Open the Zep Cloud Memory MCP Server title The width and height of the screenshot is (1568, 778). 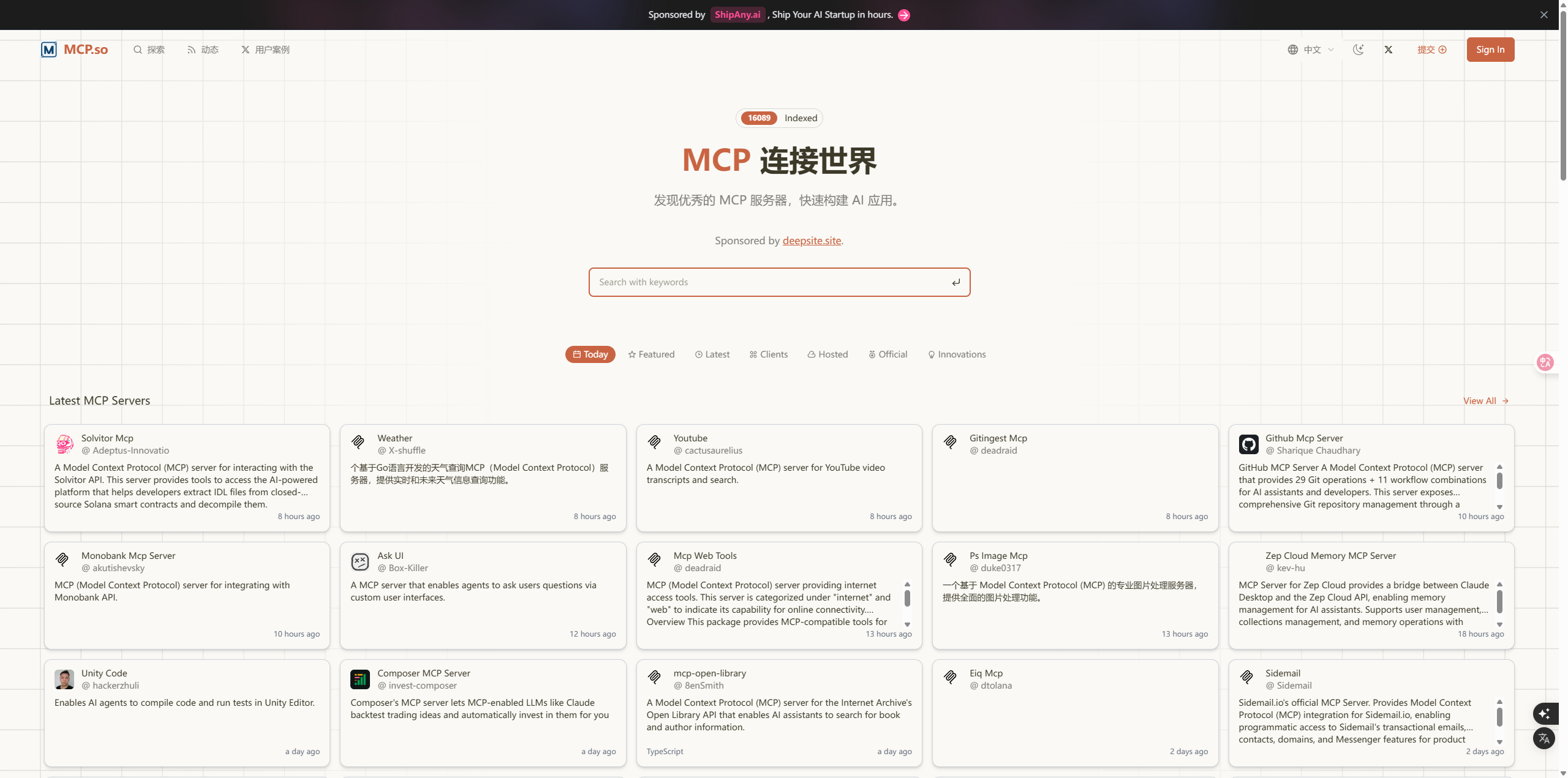pos(1330,556)
